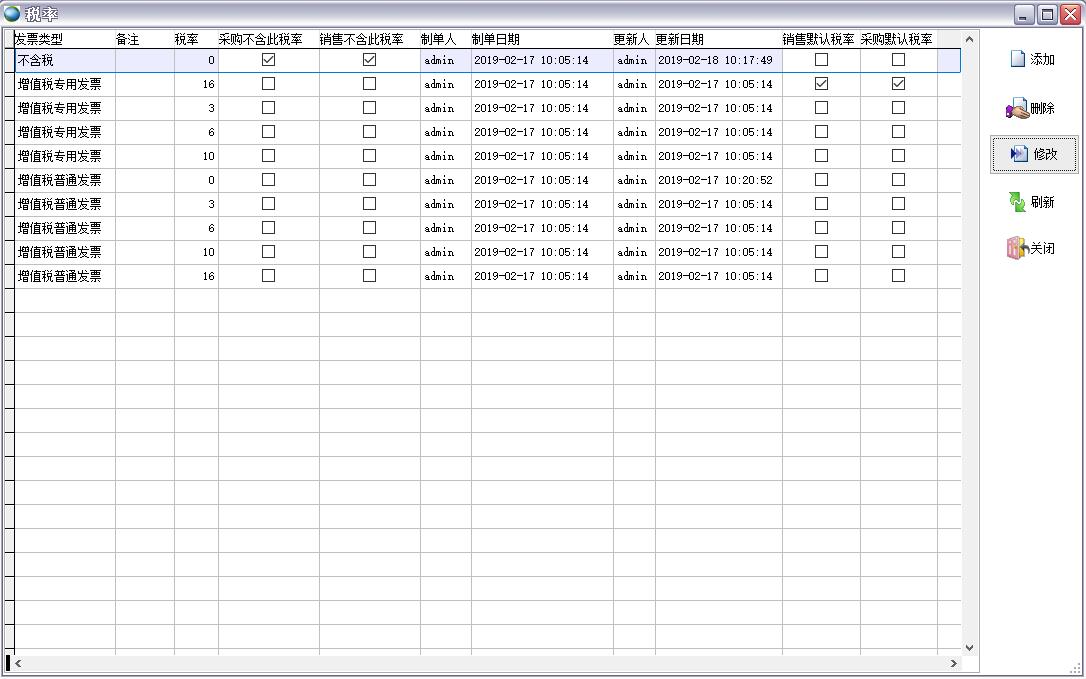
Task: Click the horizontal scrollbar left arrow
Action: (18, 663)
